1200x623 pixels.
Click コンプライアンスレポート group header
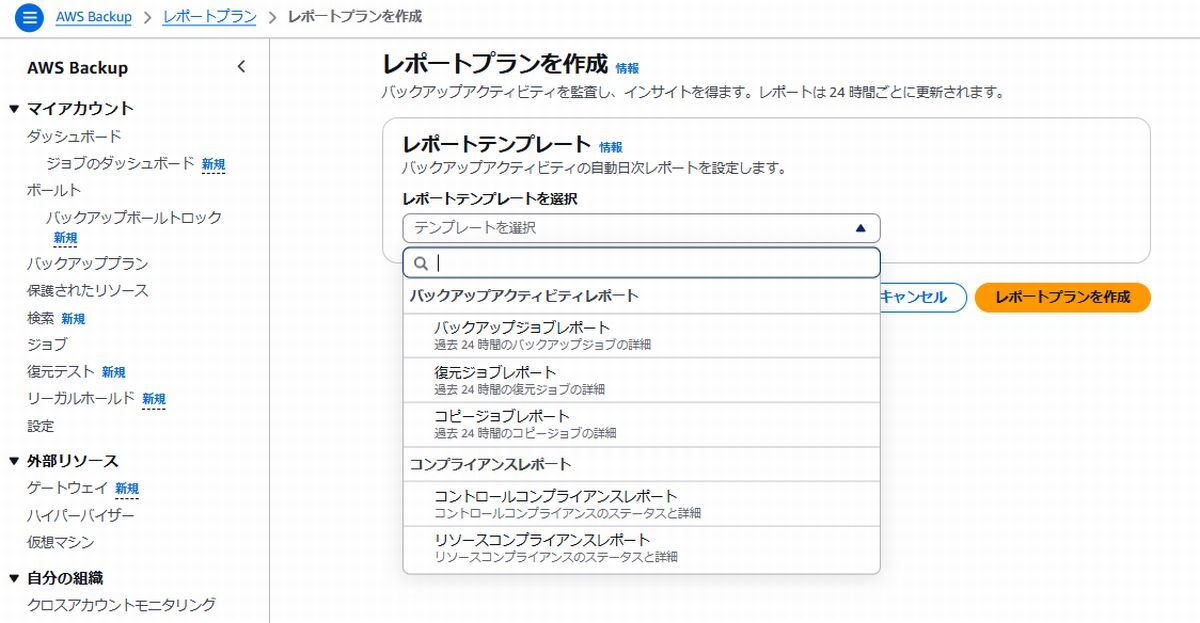pos(490,464)
